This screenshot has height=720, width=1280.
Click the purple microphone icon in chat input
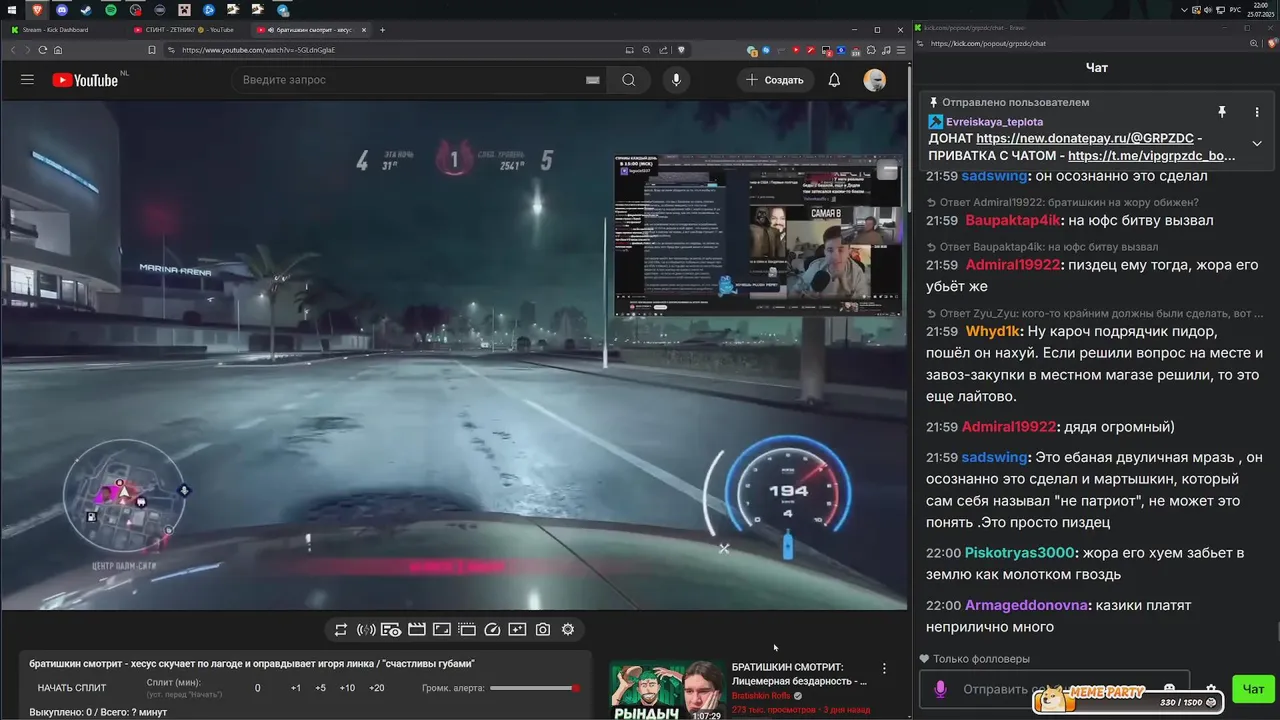coord(940,689)
